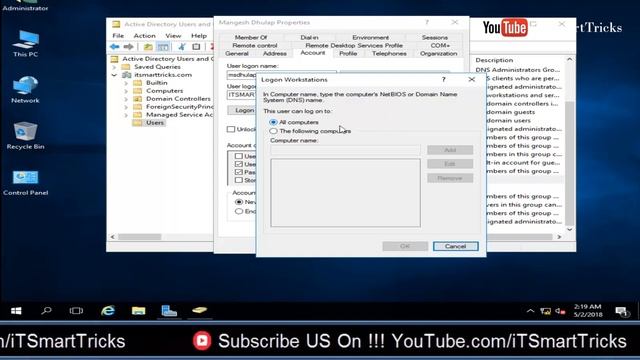Viewport: 640px width, 360px height.
Task: Switch to Member Of tab
Action: [251, 37]
